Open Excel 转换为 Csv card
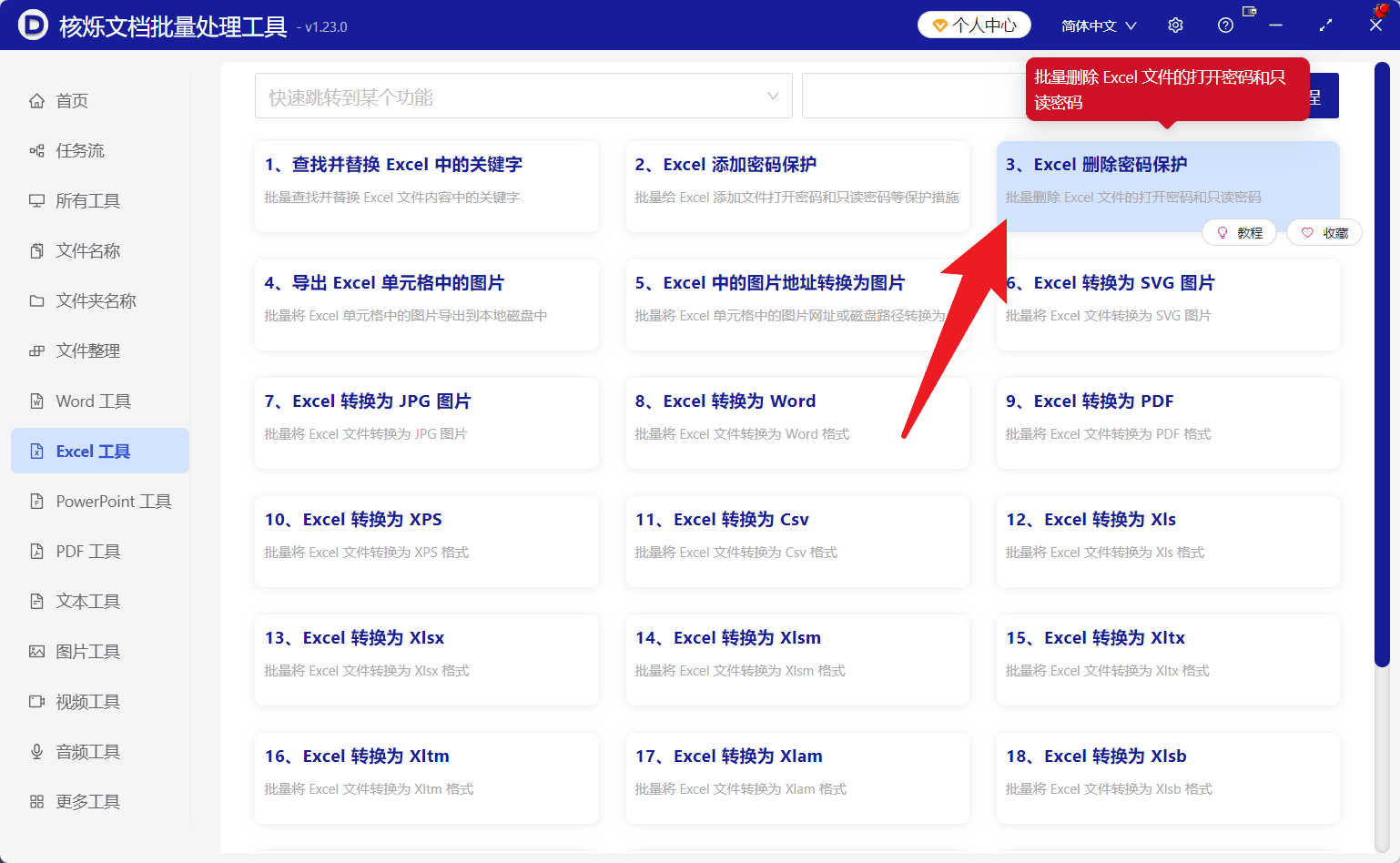The width and height of the screenshot is (1400, 863). pos(797,542)
